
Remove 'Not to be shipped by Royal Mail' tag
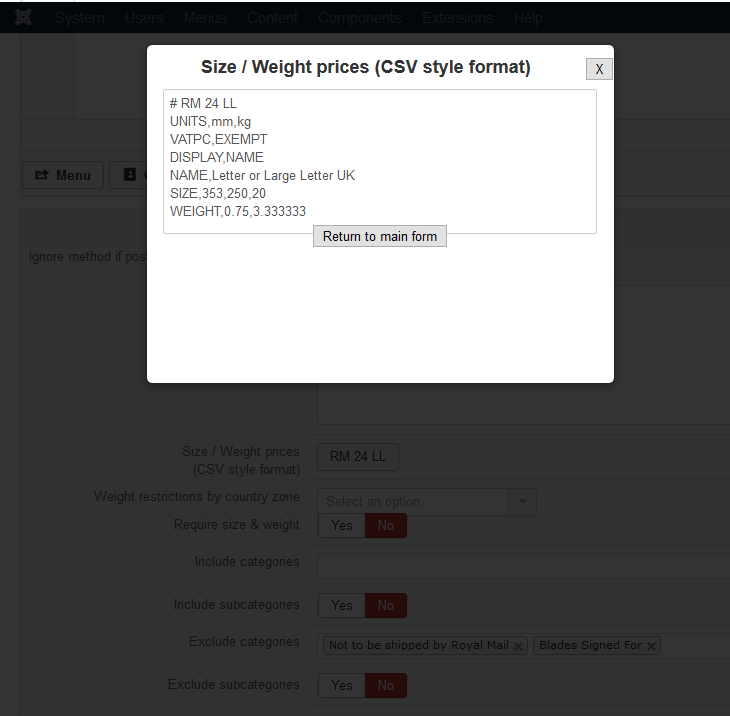(x=518, y=646)
